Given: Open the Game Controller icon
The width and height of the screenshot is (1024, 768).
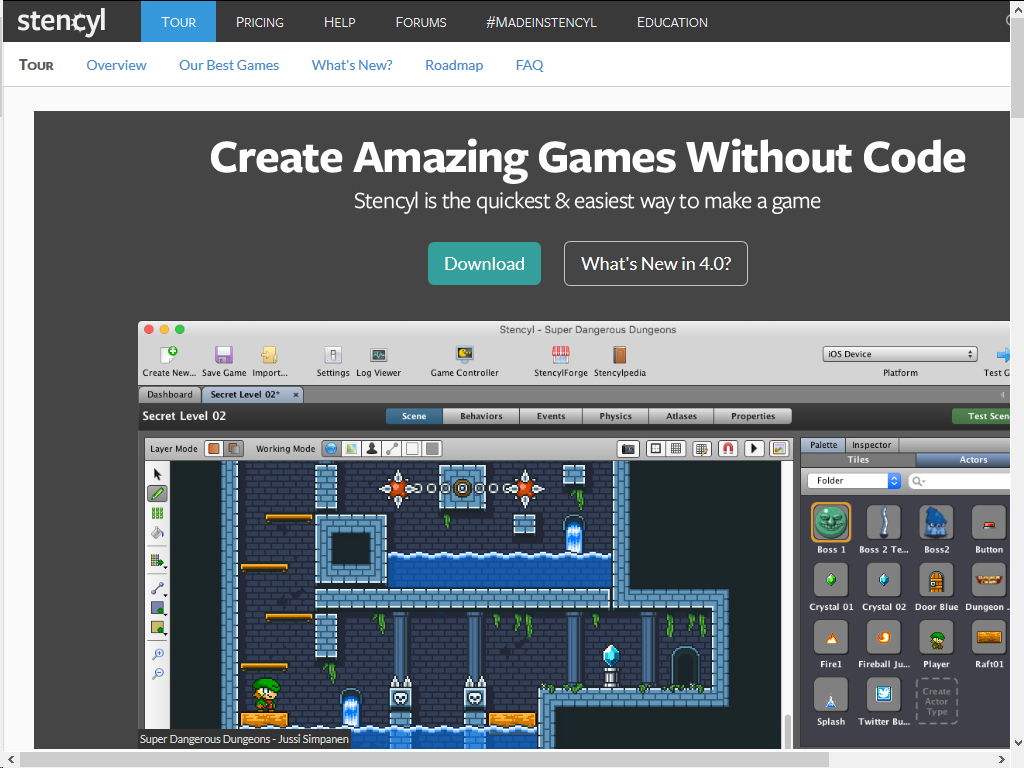Looking at the screenshot, I should click(464, 356).
